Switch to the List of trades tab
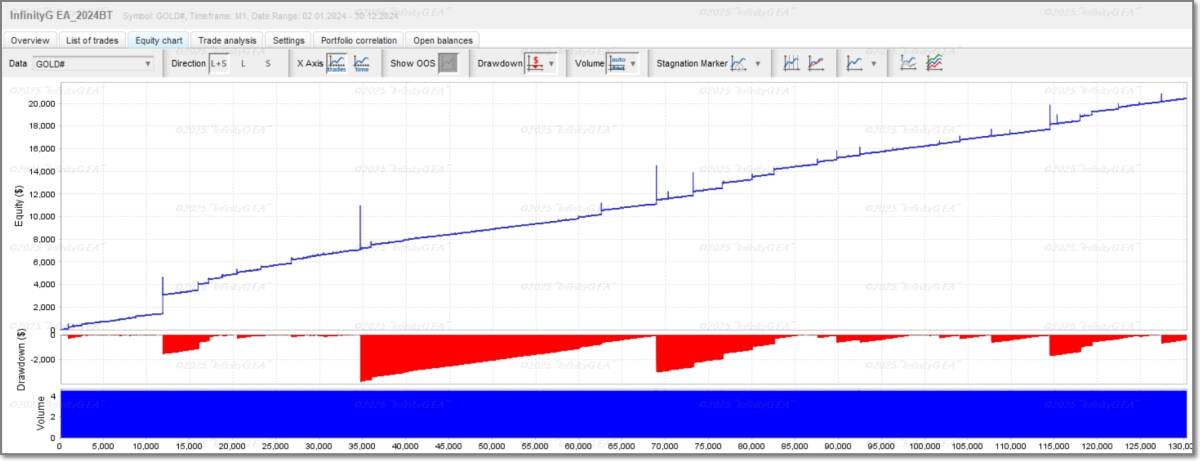The height and width of the screenshot is (461, 1200). pos(93,40)
